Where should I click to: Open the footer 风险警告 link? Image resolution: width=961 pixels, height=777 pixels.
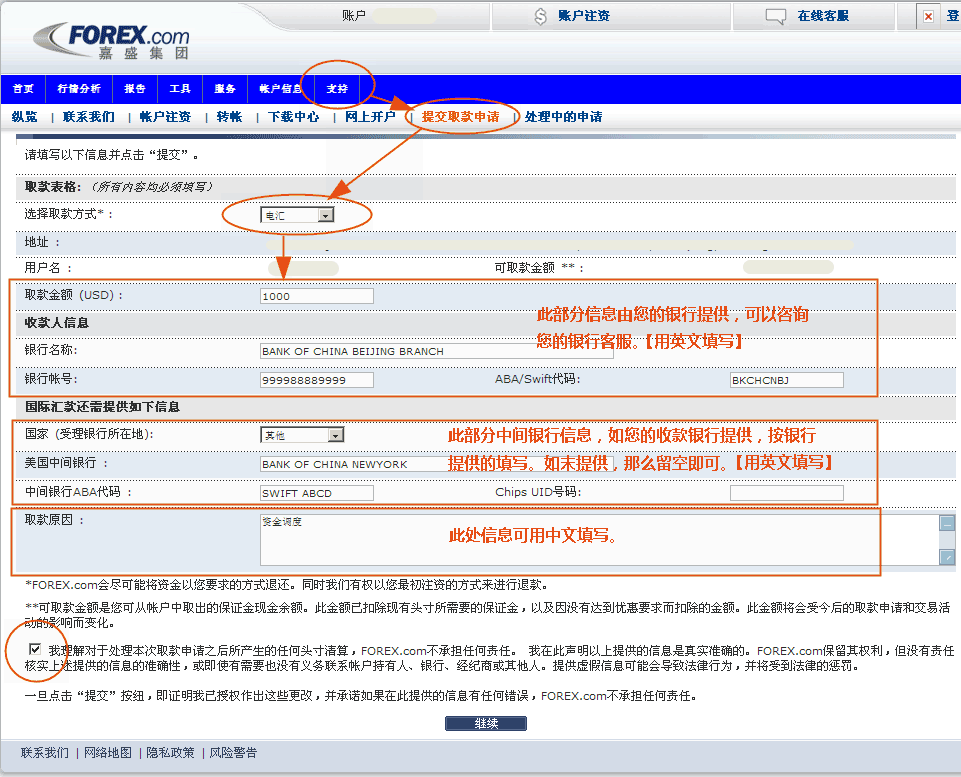coord(234,752)
